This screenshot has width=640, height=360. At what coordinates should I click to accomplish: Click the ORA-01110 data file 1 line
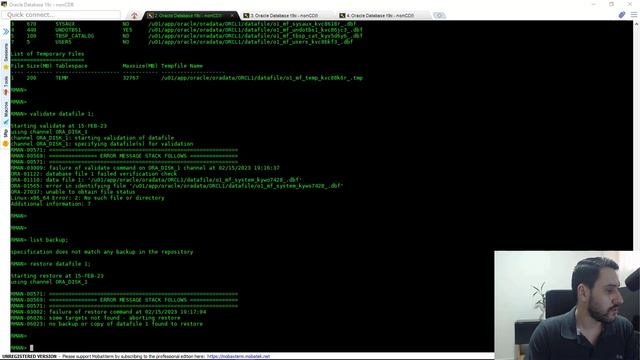(156, 180)
